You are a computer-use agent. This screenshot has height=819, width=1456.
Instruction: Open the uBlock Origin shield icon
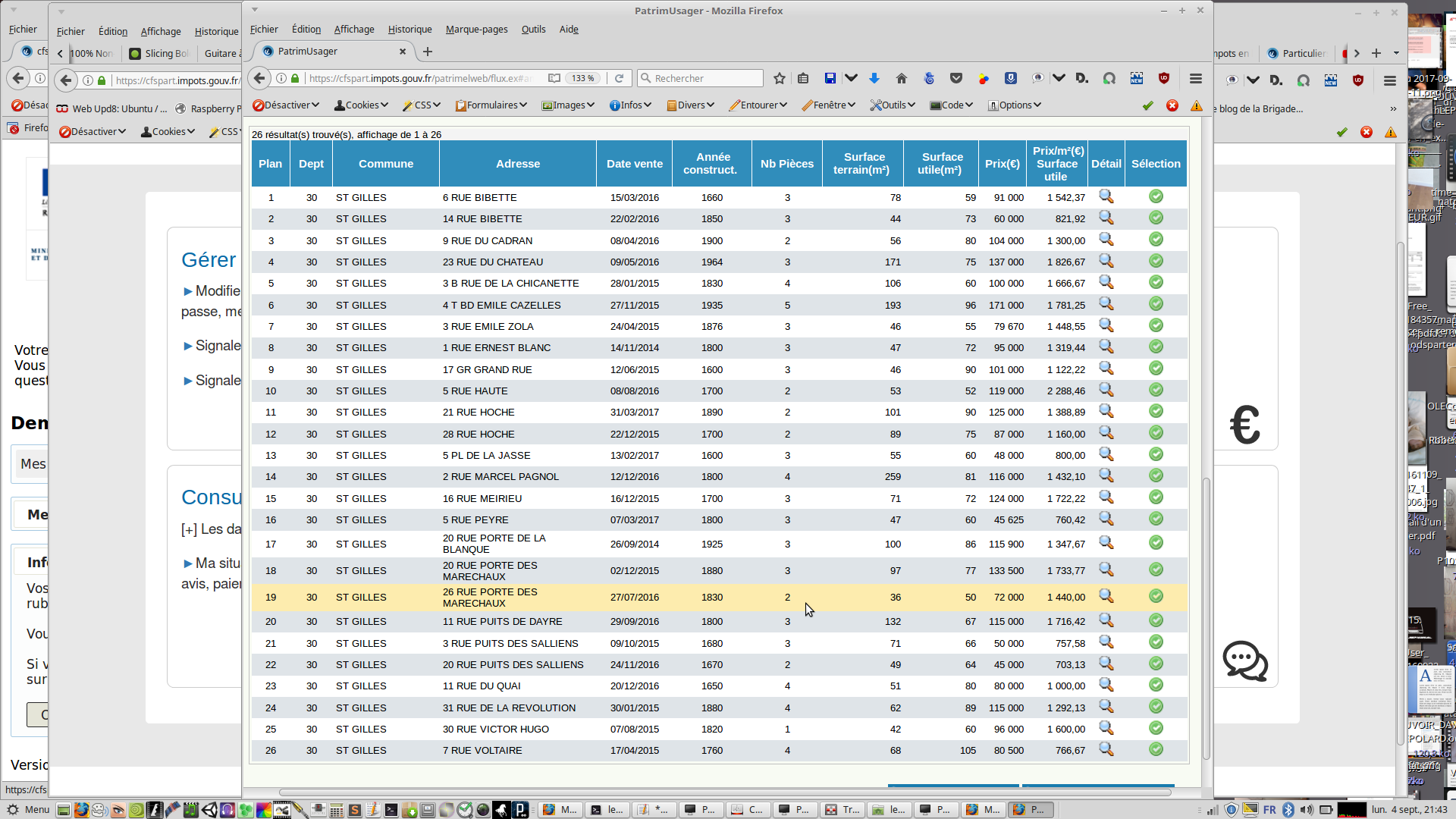(1164, 78)
